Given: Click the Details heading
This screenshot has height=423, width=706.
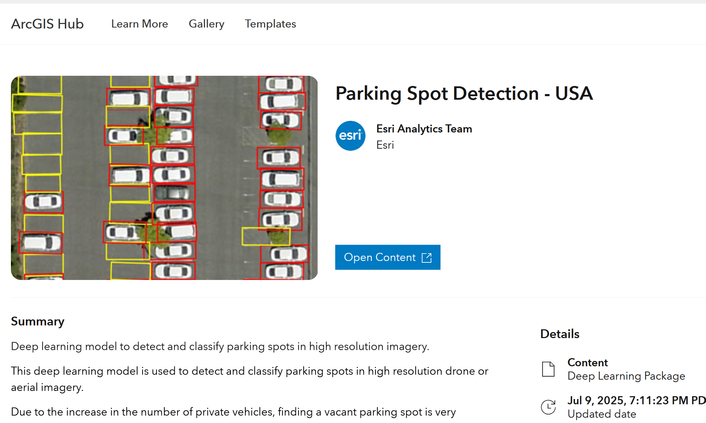Looking at the screenshot, I should pos(560,334).
